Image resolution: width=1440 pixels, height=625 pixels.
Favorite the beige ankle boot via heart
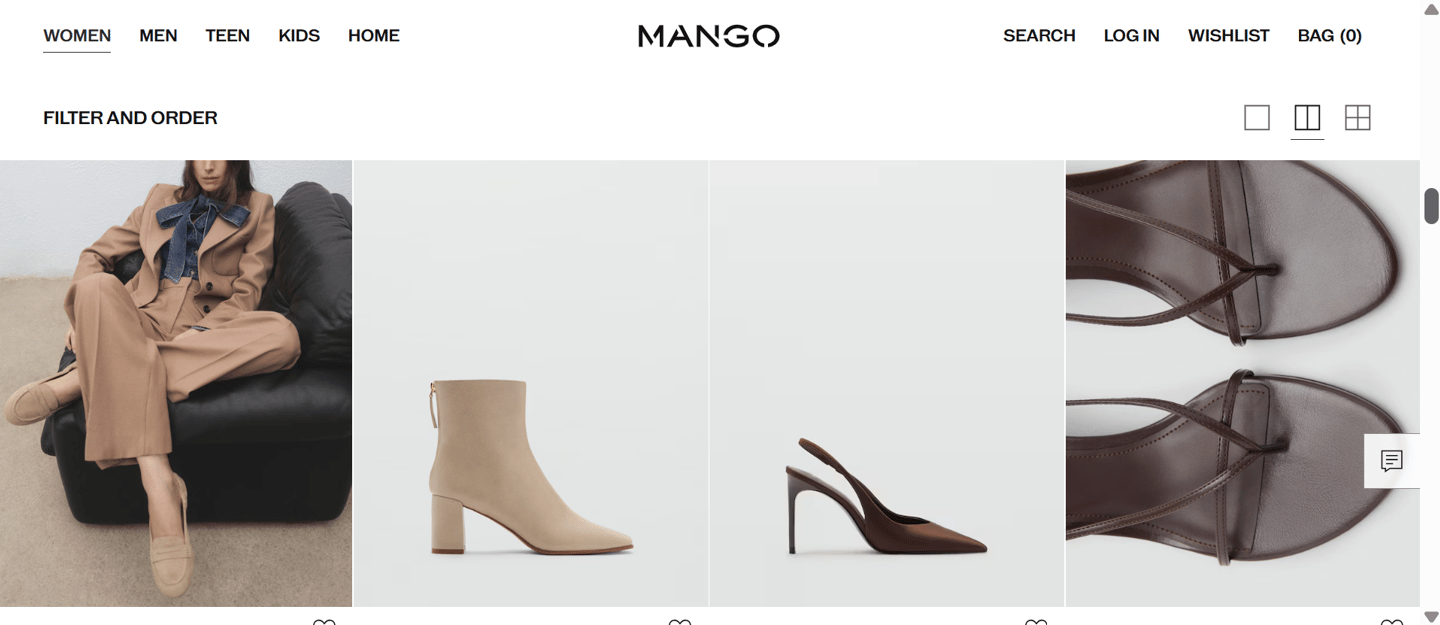pyautogui.click(x=680, y=622)
